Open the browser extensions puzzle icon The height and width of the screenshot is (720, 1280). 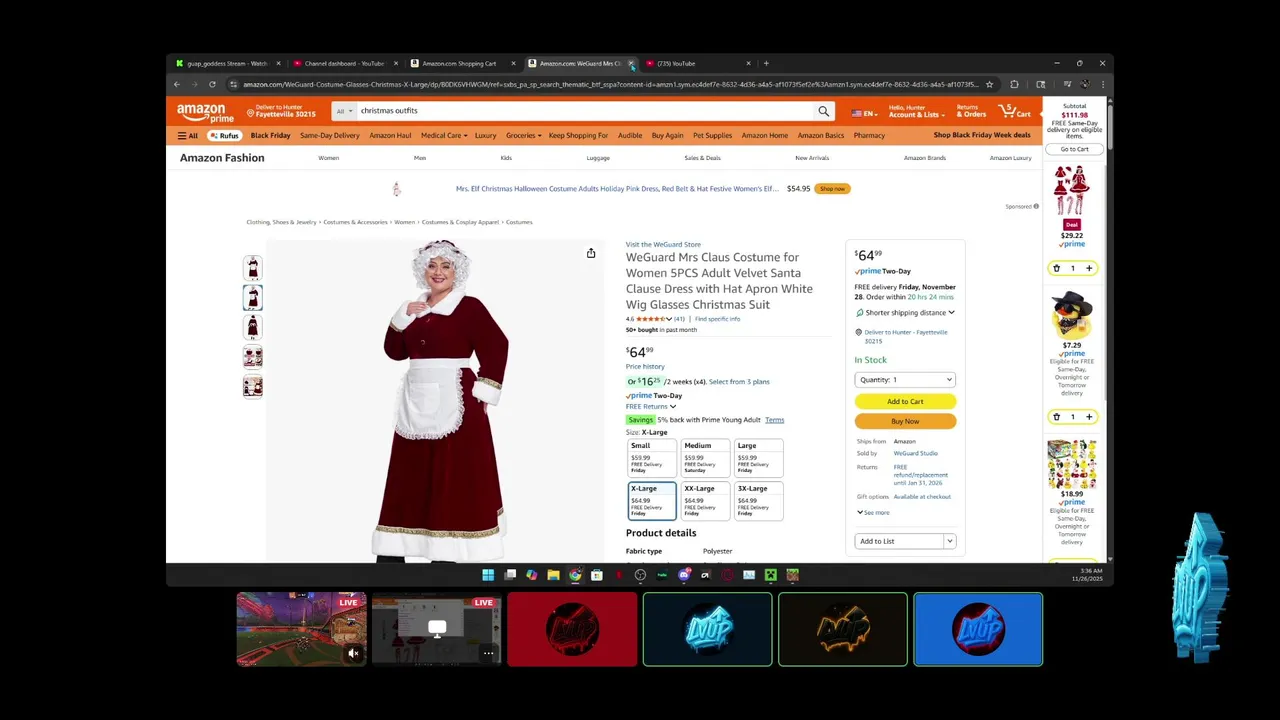[x=1014, y=84]
